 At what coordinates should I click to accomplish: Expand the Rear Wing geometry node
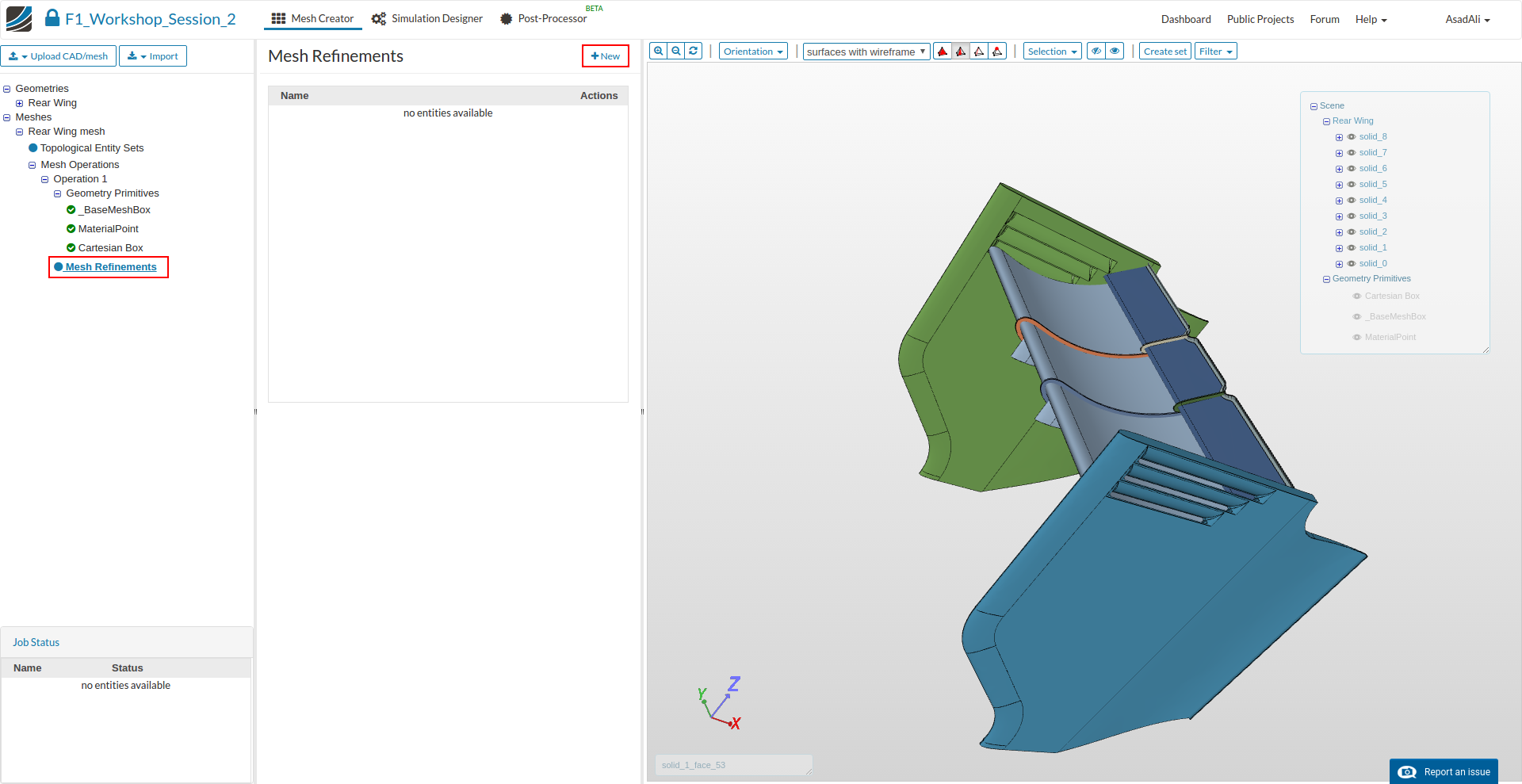(x=20, y=103)
